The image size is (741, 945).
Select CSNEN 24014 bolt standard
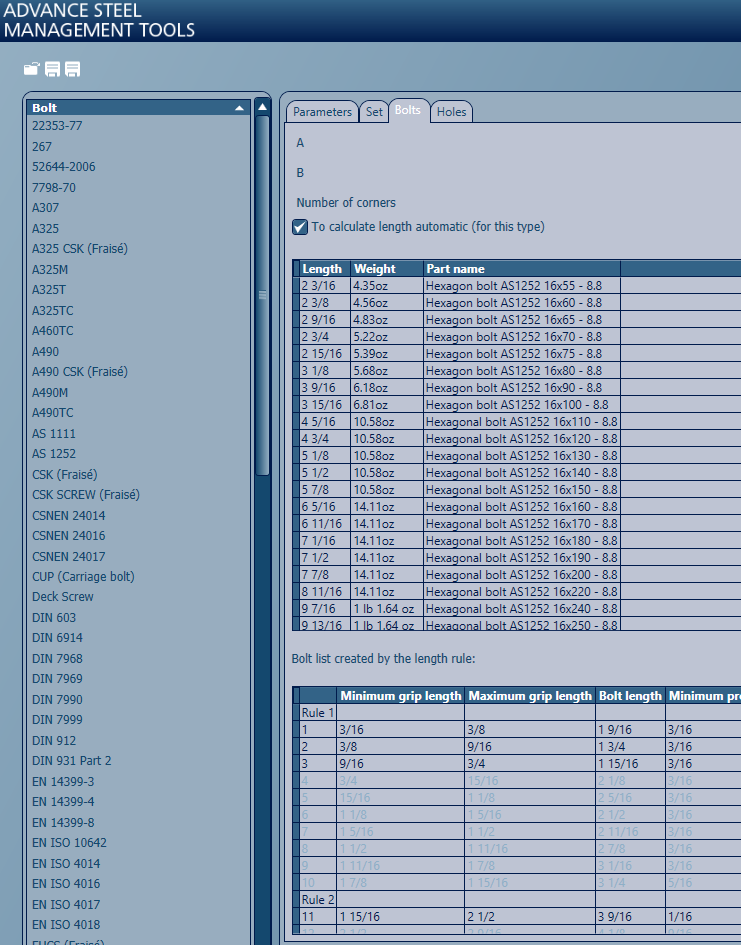tap(69, 515)
